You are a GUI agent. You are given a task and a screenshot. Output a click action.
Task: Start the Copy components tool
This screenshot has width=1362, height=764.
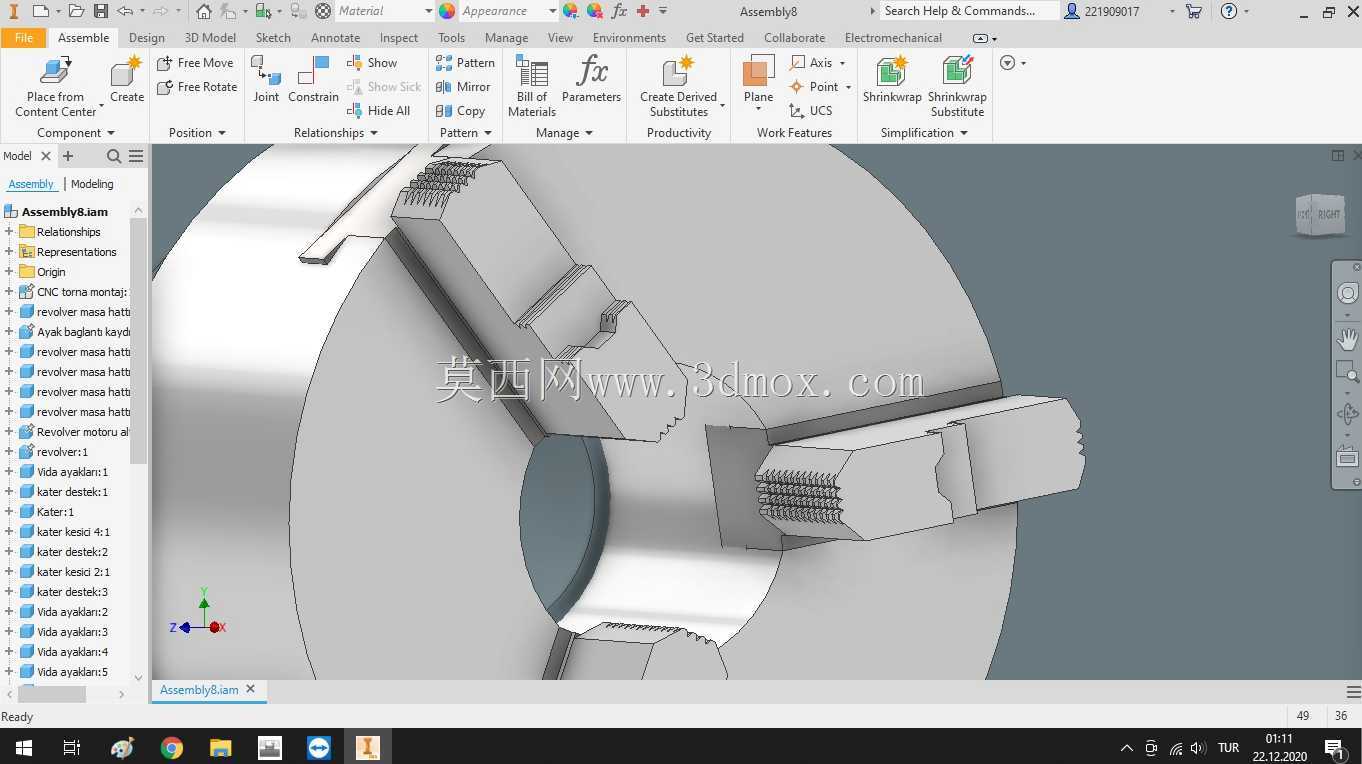pos(460,111)
